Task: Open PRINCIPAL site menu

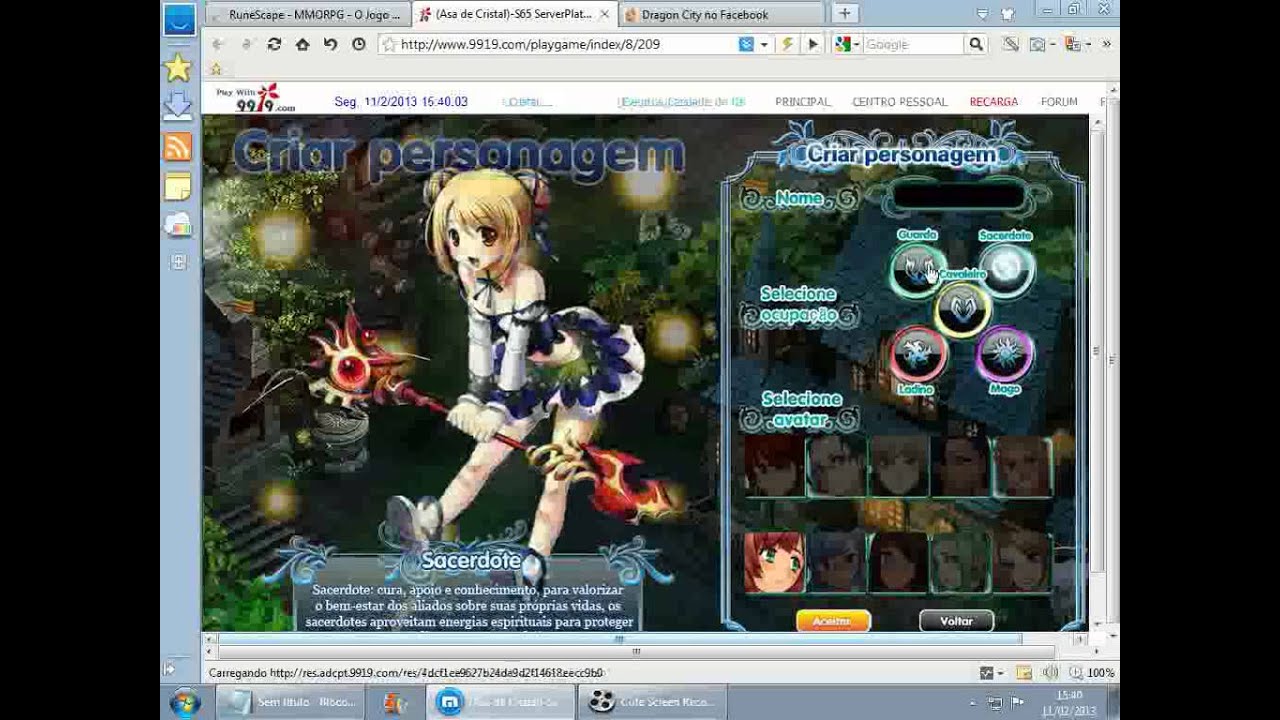Action: 803,102
